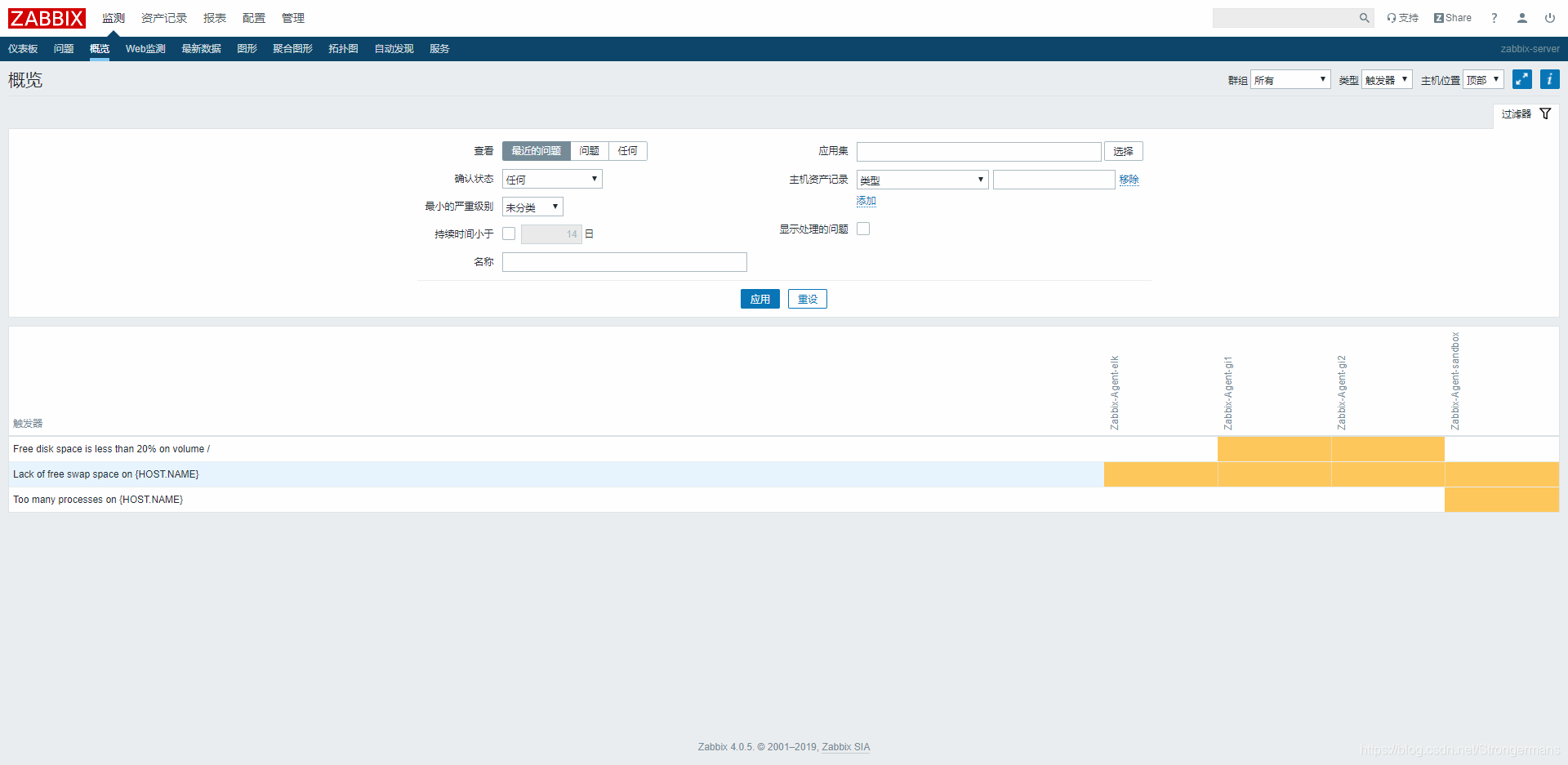Go to 拓扑图 submenu

pos(344,49)
